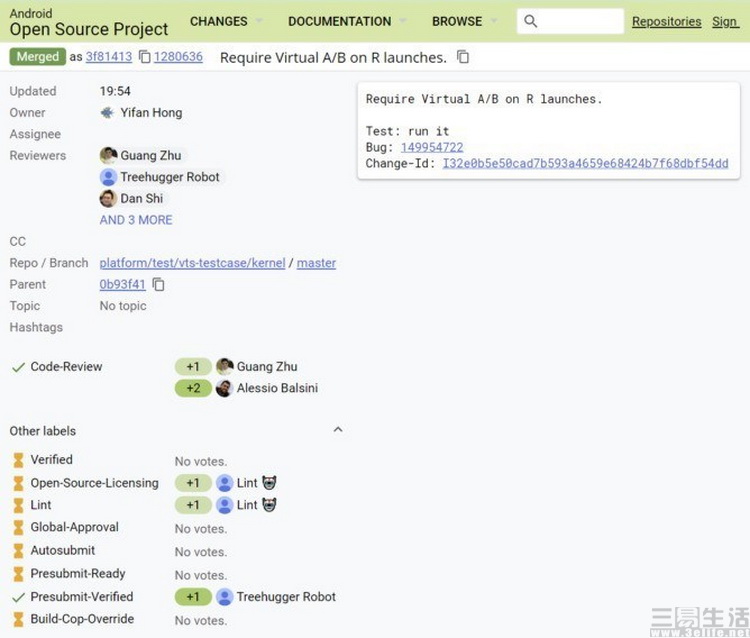Image resolution: width=750 pixels, height=638 pixels.
Task: Click the search magnifier icon
Action: pos(530,21)
